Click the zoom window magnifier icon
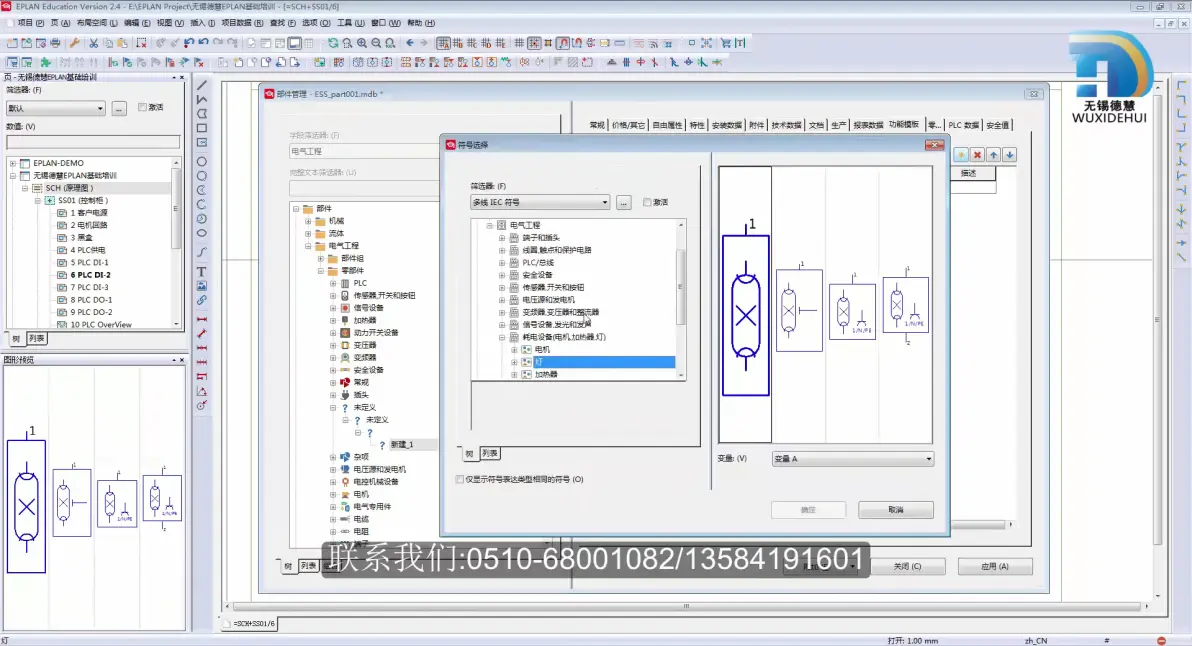 click(x=347, y=43)
